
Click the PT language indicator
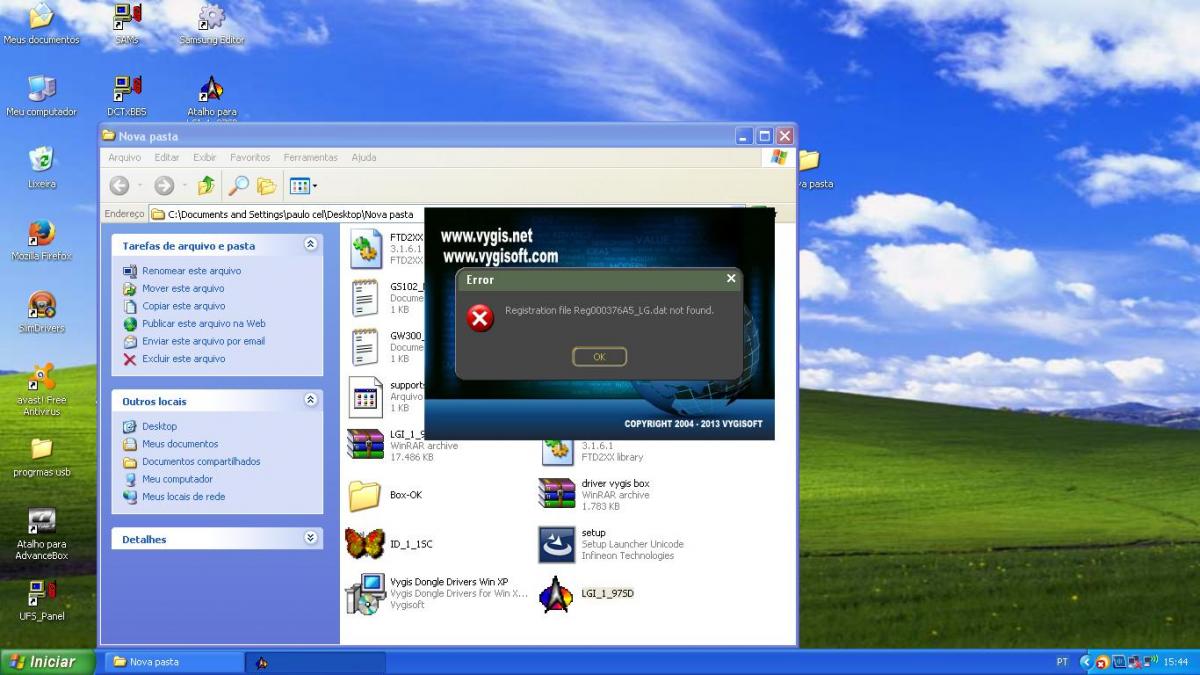tap(1061, 662)
